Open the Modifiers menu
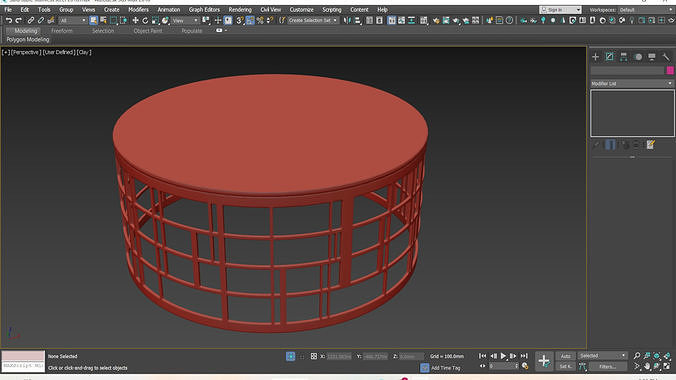This screenshot has height=380, width=676. click(138, 9)
